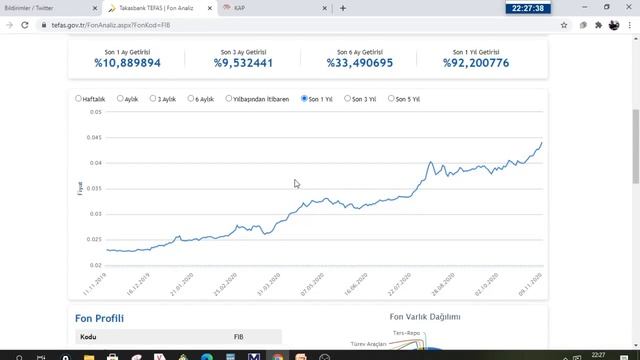Click the Türev Araçları pie chart label

[368, 344]
